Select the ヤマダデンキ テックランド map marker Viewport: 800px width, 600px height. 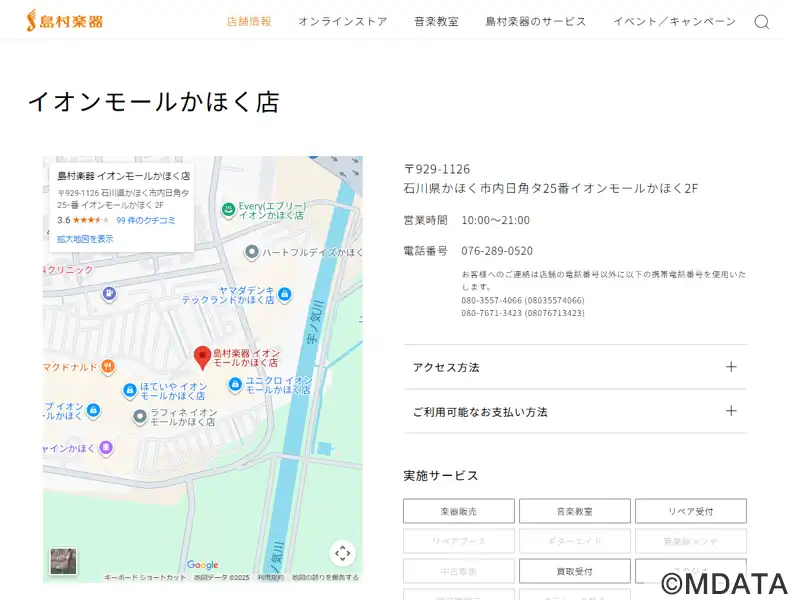[x=285, y=294]
